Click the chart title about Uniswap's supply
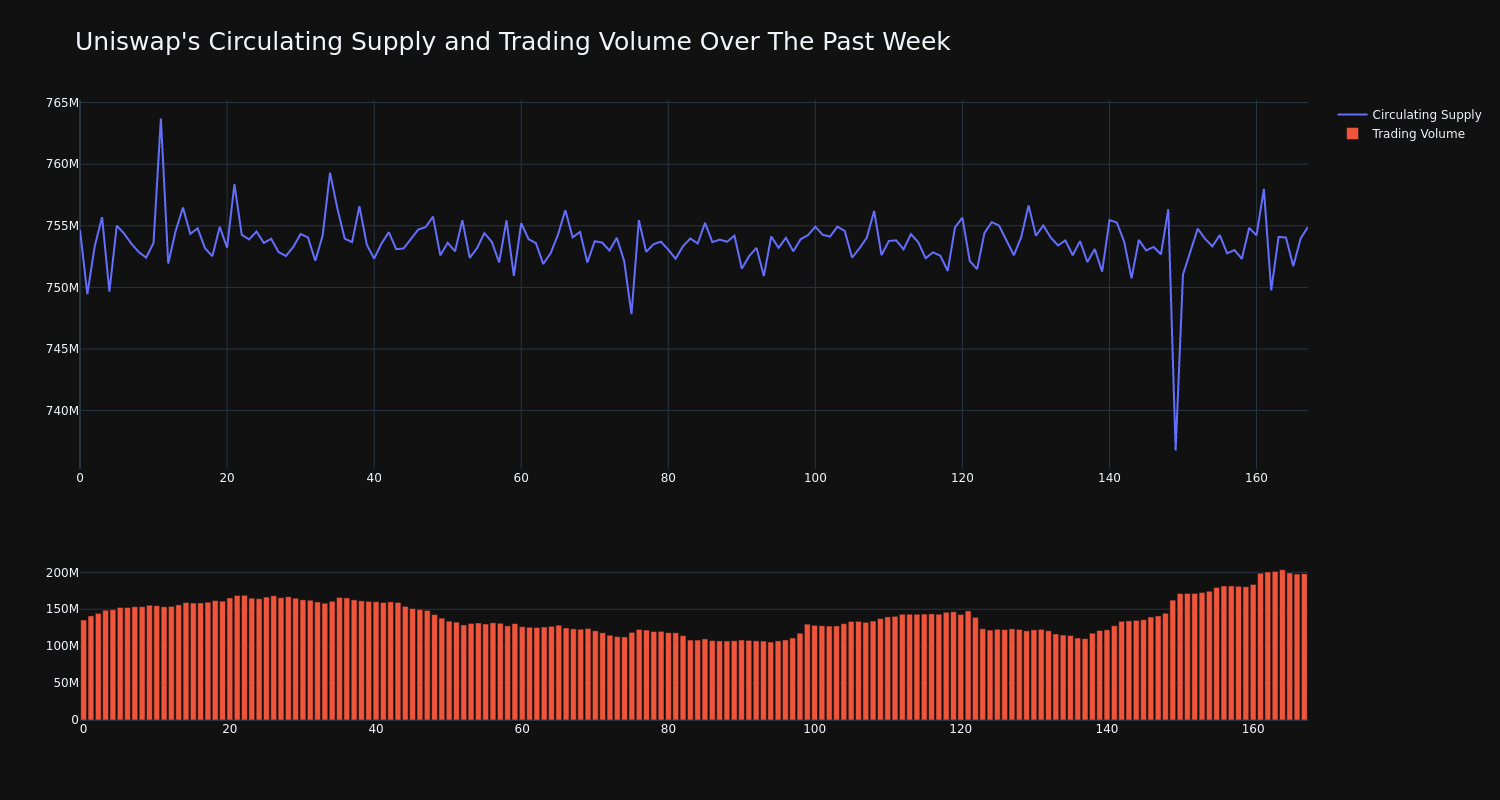 pyautogui.click(x=512, y=42)
